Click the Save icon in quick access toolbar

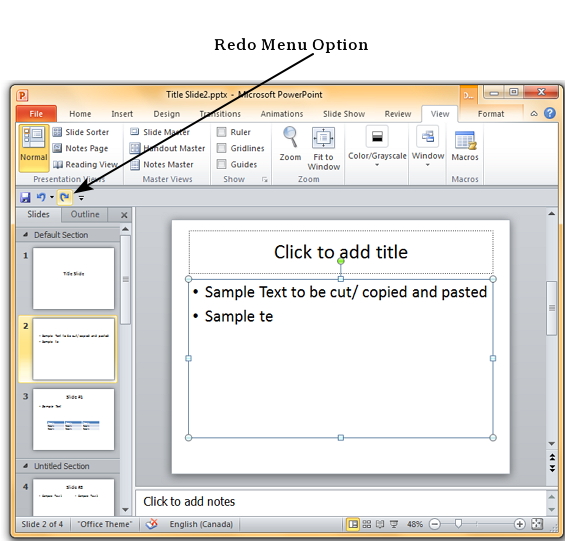[x=25, y=197]
